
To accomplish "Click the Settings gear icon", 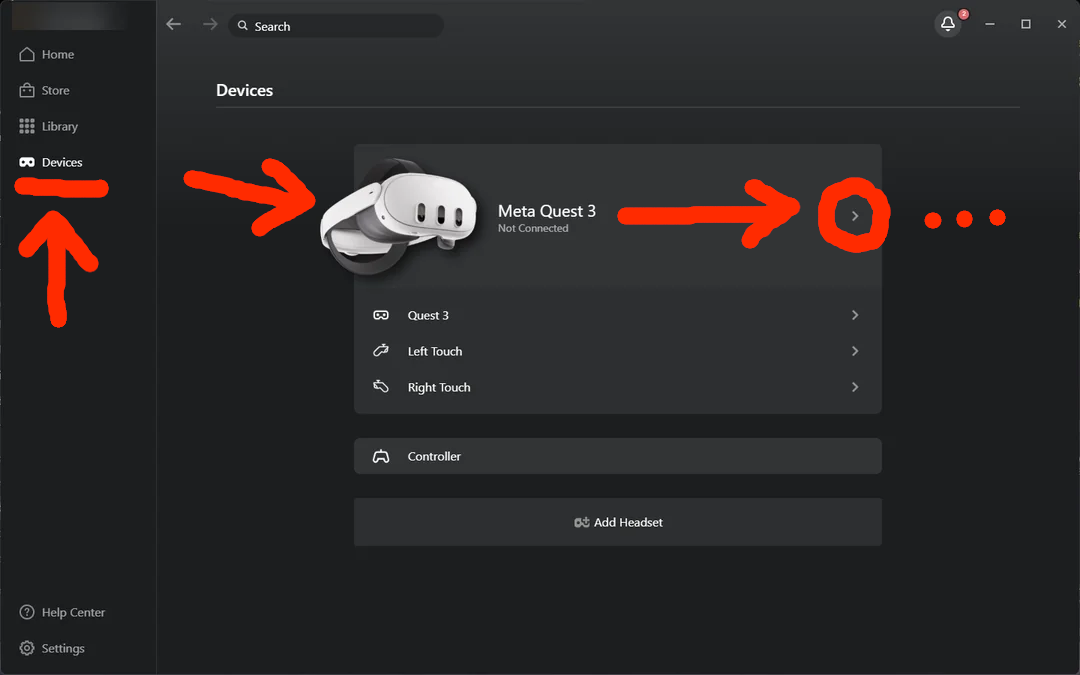I will click(x=27, y=648).
